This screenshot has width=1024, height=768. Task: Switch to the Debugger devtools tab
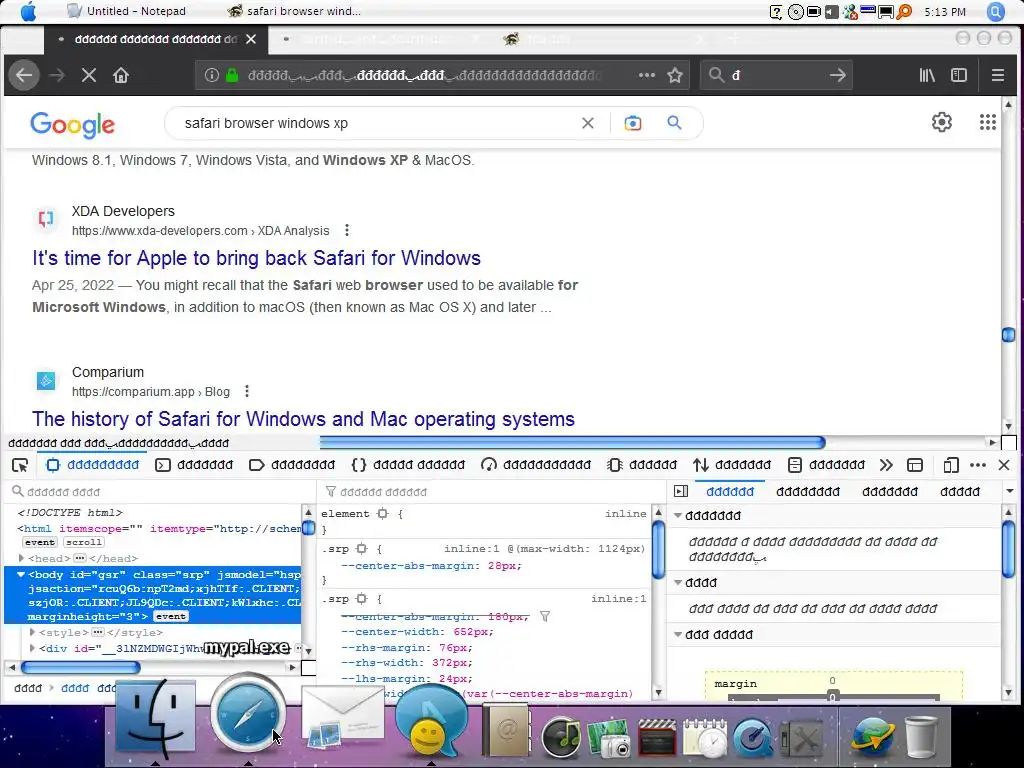(x=292, y=465)
